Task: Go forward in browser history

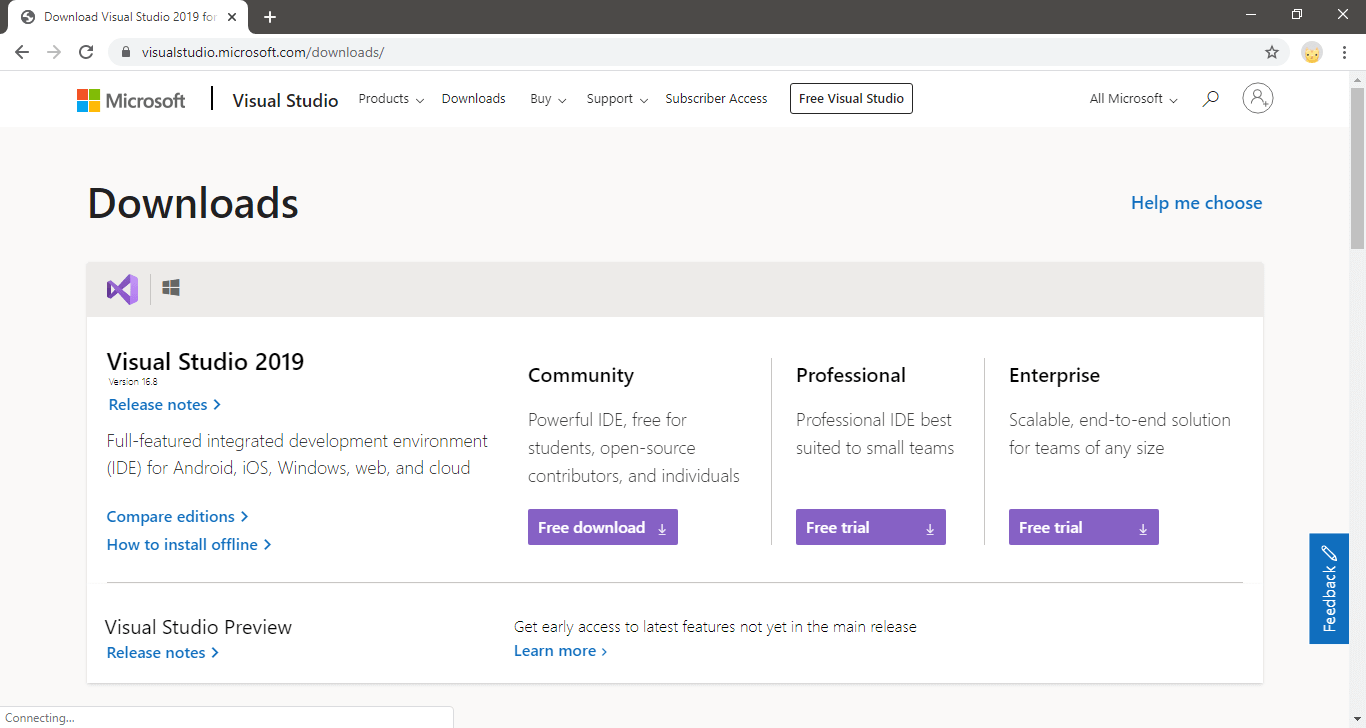Action: pos(54,52)
